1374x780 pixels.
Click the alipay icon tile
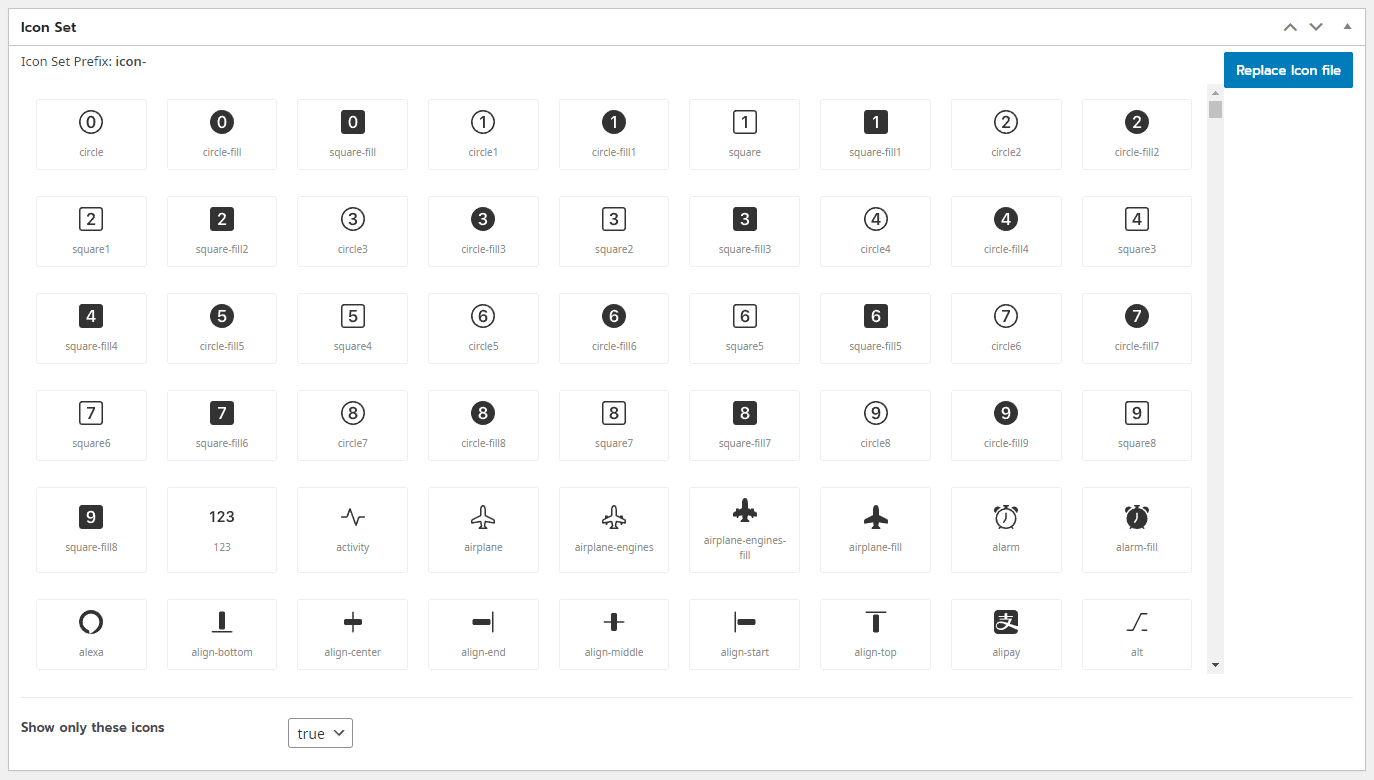(x=1005, y=633)
